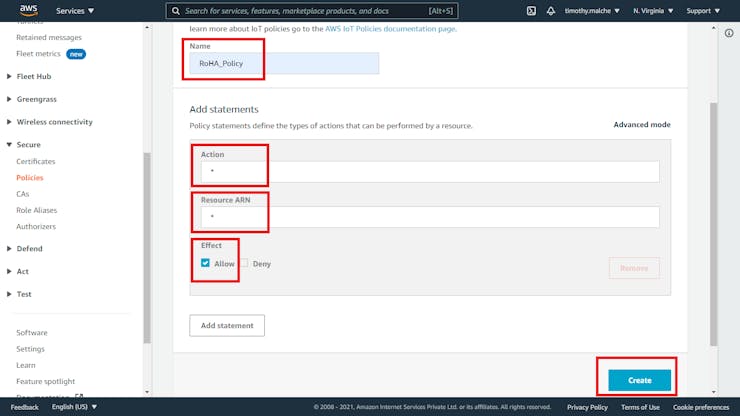This screenshot has width=740, height=416.
Task: Focus the Action input field
Action: [430, 171]
